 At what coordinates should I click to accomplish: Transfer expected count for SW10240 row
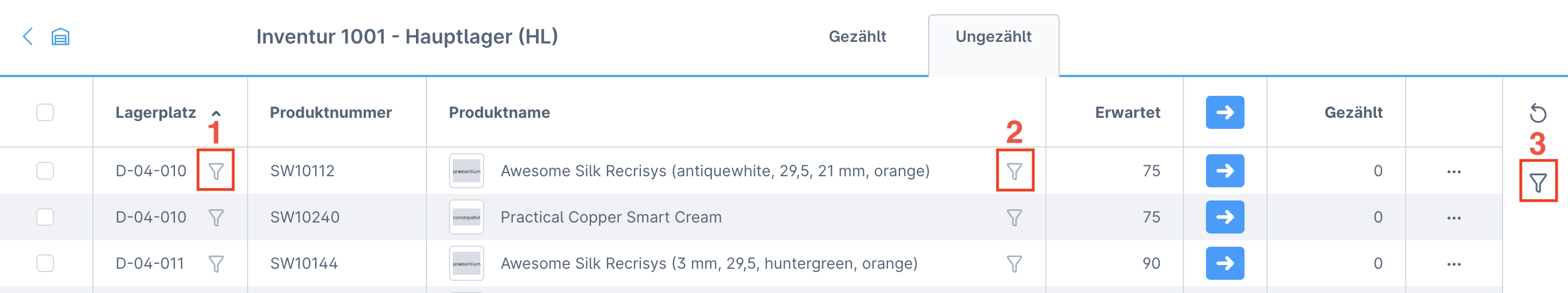click(1225, 217)
